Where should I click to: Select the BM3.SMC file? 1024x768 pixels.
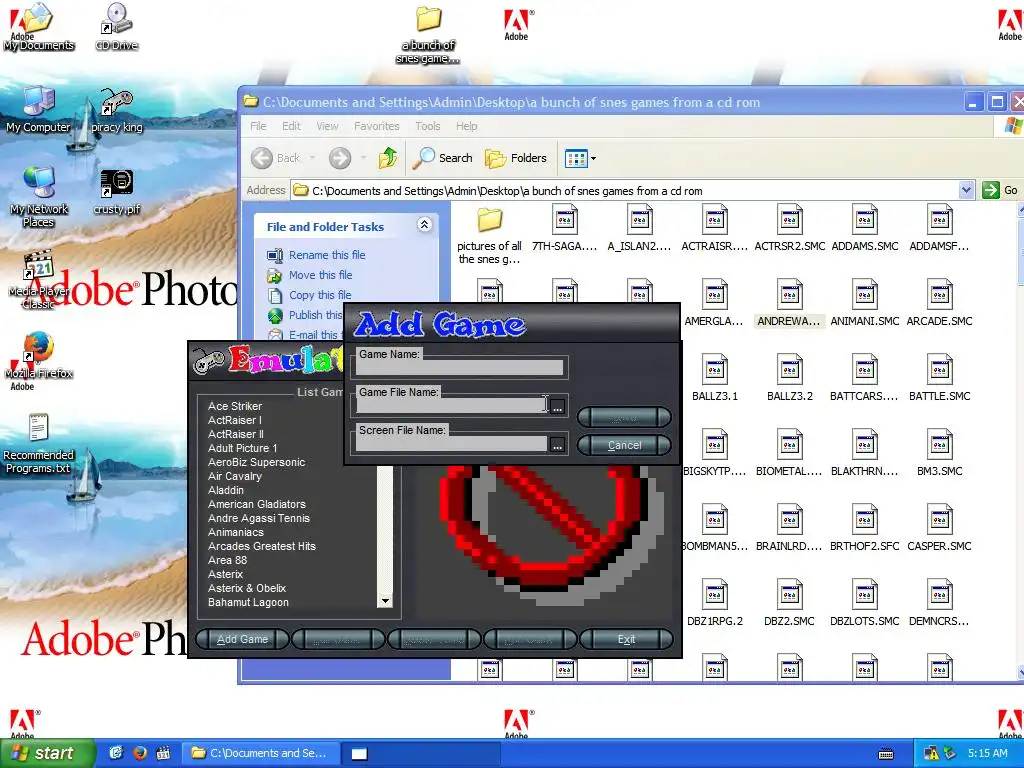939,453
